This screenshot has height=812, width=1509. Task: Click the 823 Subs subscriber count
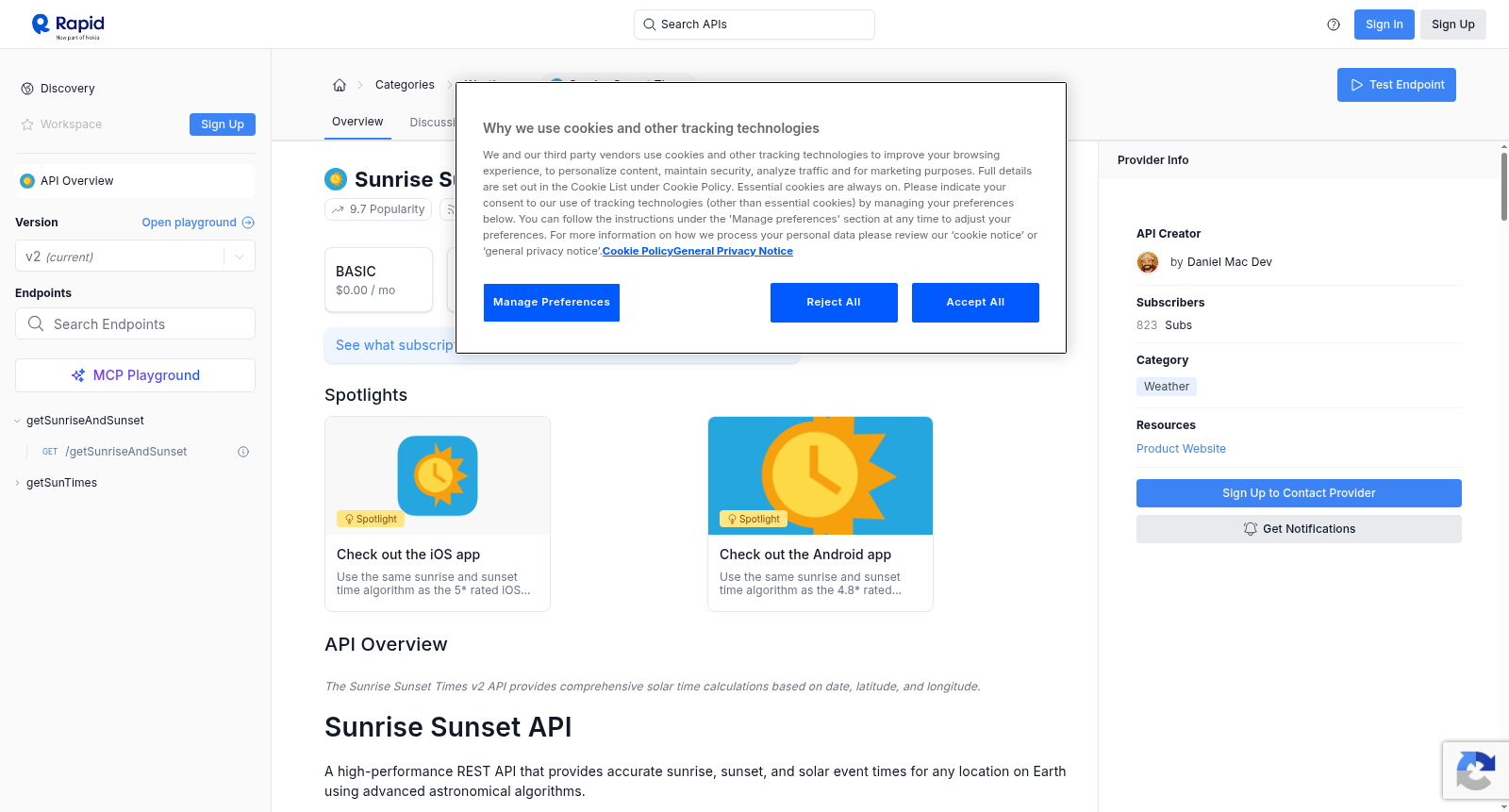tap(1164, 325)
